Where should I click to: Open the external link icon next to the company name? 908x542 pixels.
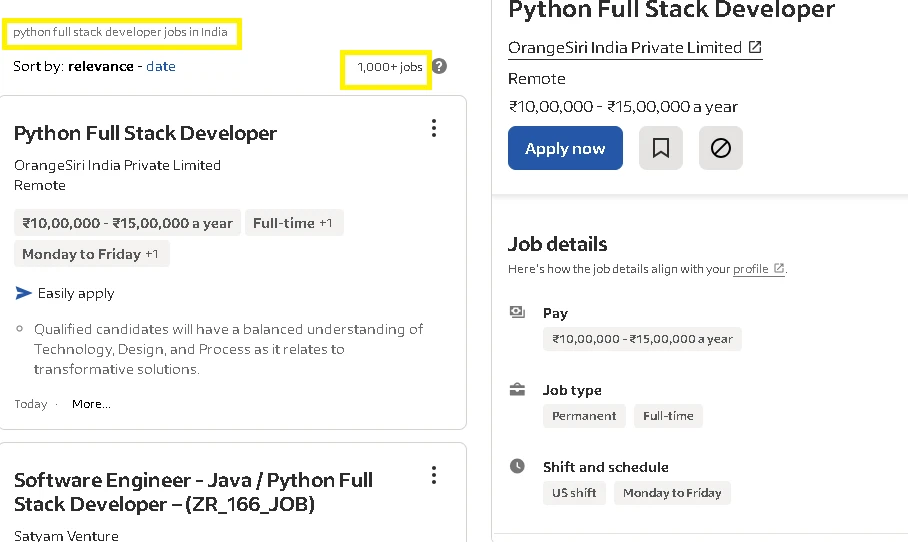755,47
